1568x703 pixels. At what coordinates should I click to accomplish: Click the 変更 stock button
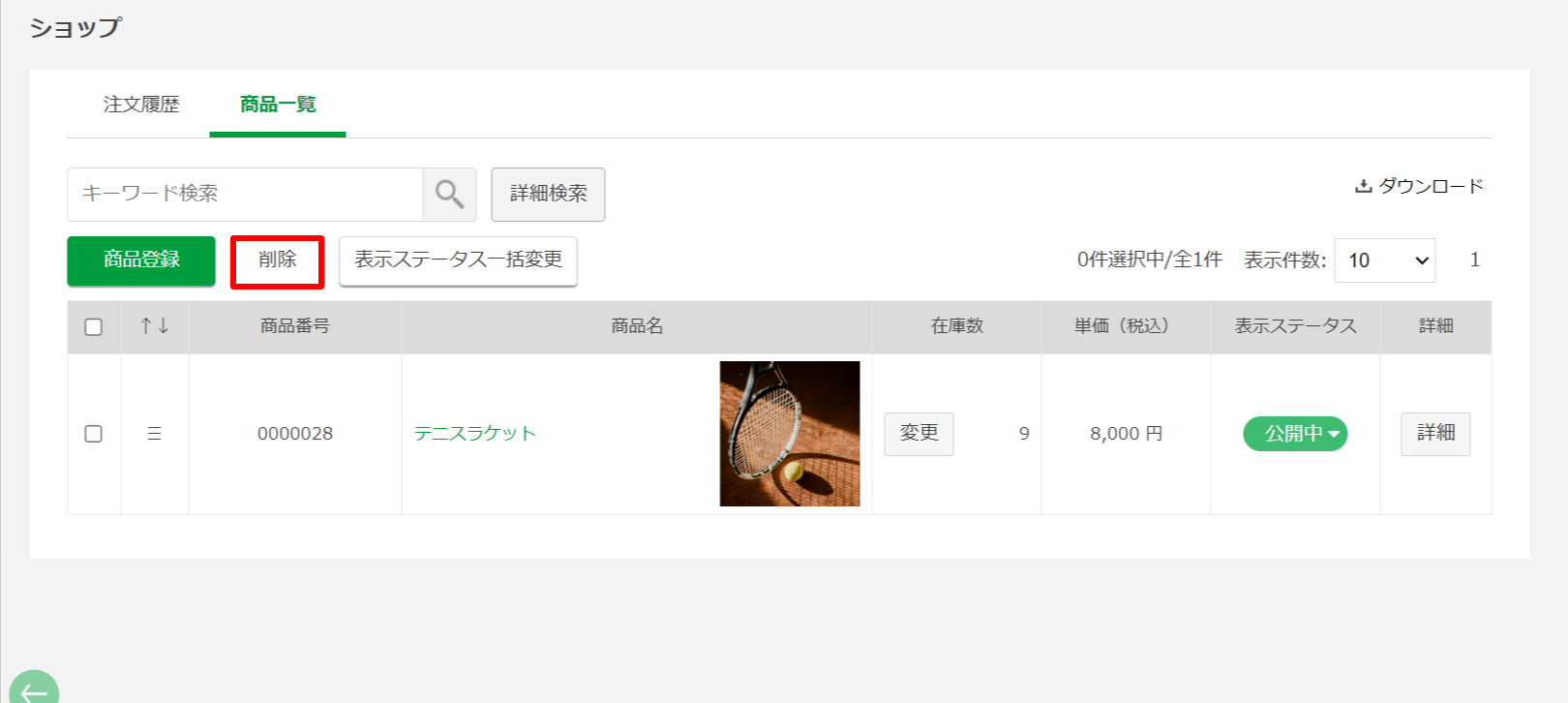click(x=919, y=434)
